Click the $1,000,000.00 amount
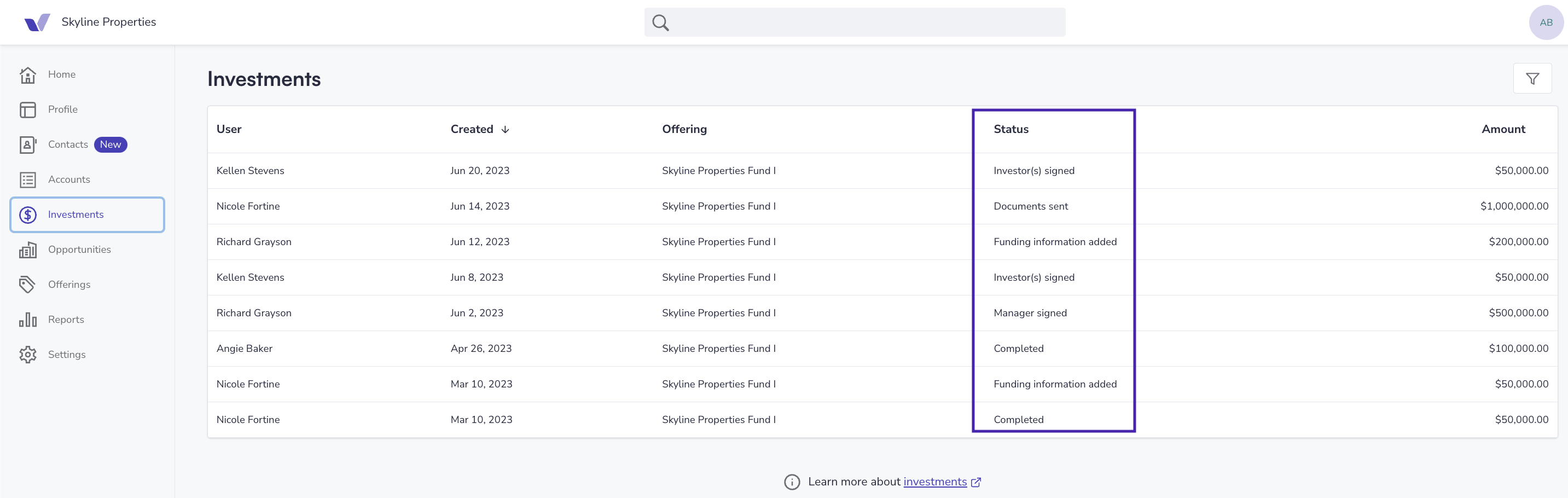1568x498 pixels. point(1514,206)
